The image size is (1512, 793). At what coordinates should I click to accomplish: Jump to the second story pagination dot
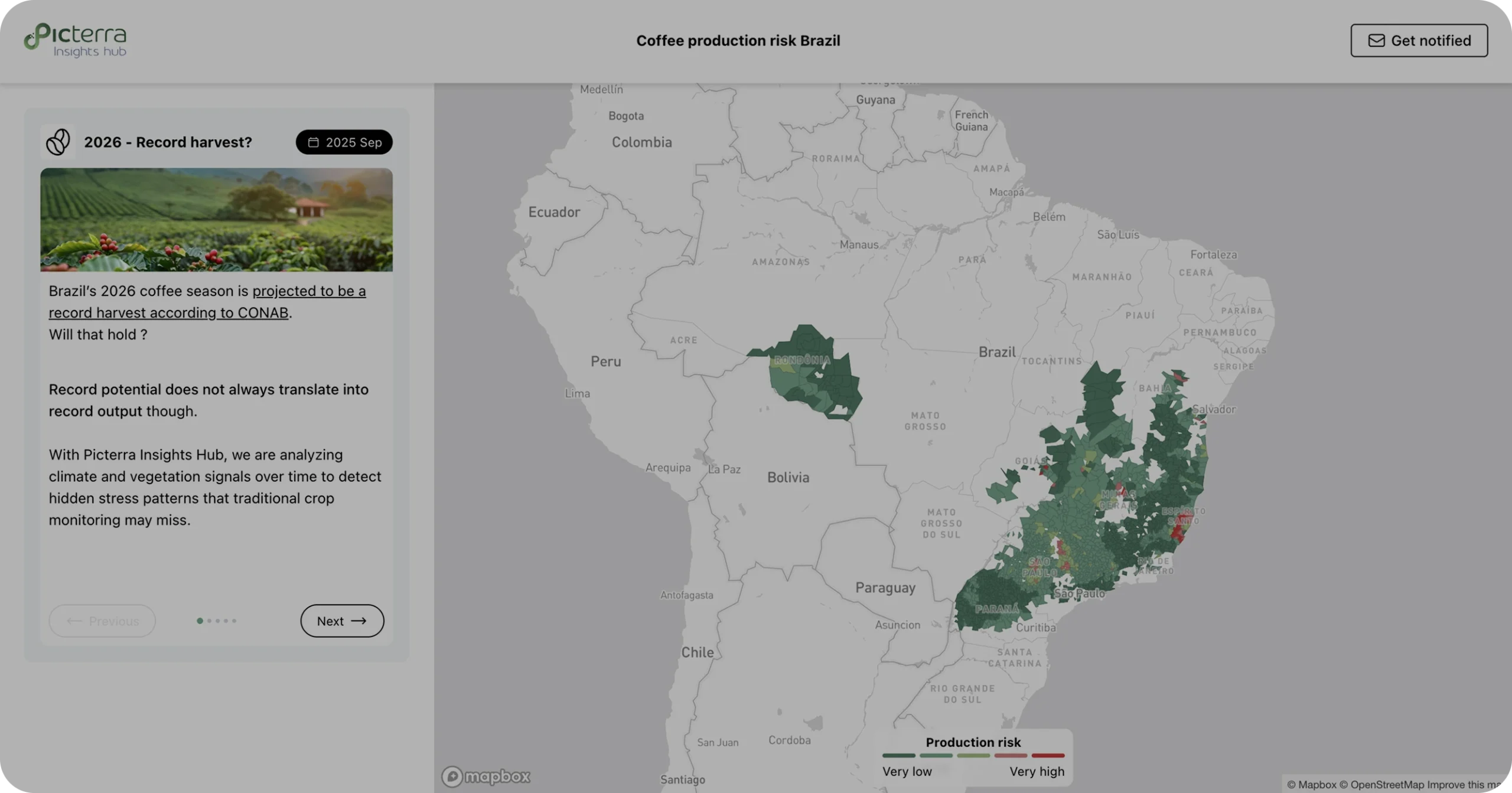coord(209,621)
